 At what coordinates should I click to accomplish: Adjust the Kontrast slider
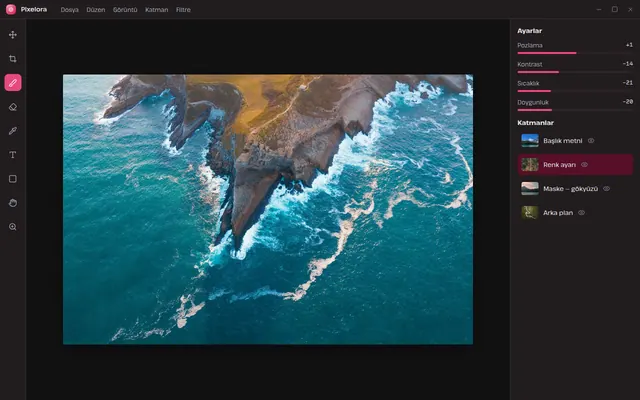coord(575,72)
